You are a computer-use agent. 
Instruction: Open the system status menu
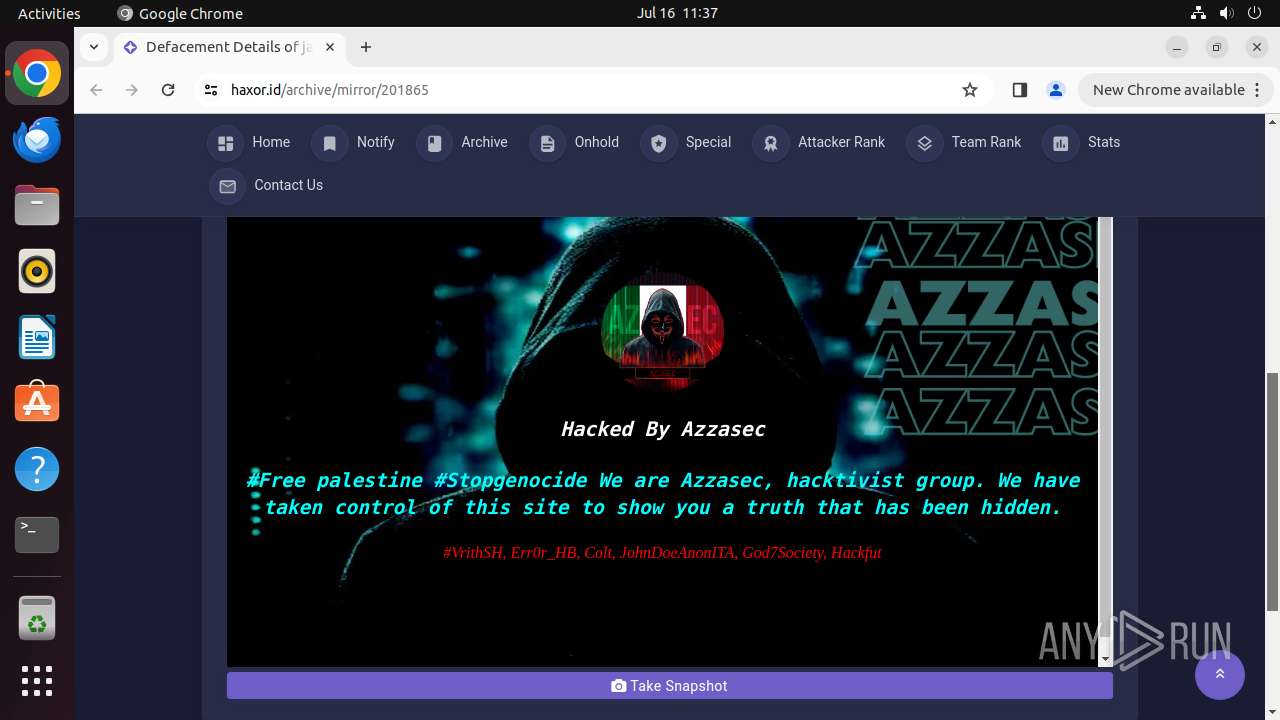1226,13
